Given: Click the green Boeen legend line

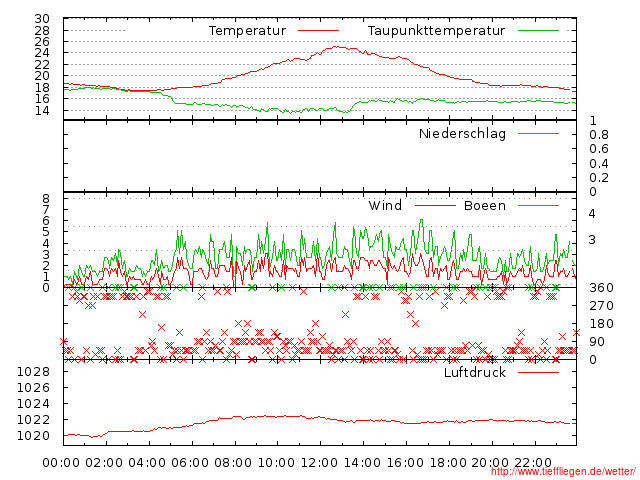Looking at the screenshot, I should point(538,205).
